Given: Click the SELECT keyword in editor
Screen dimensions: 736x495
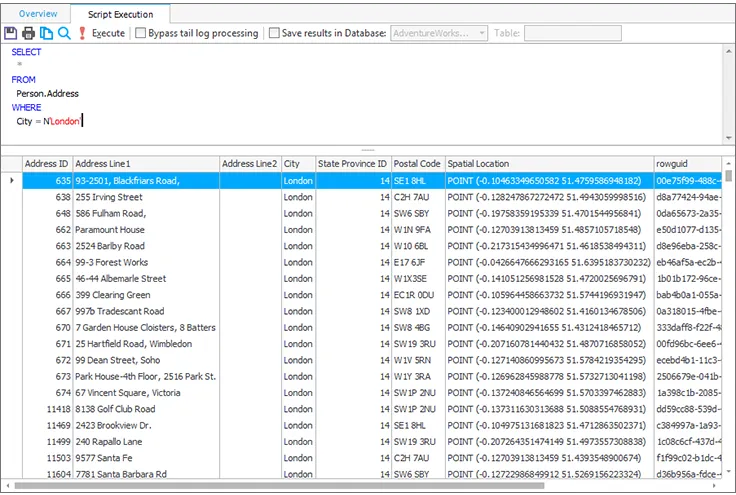Looking at the screenshot, I should (26, 52).
